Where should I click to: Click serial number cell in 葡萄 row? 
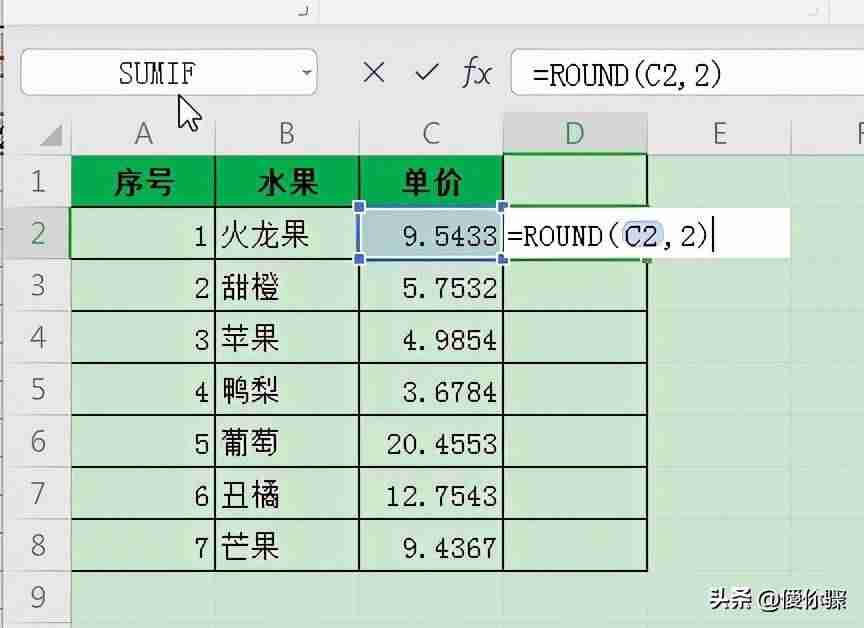[143, 441]
